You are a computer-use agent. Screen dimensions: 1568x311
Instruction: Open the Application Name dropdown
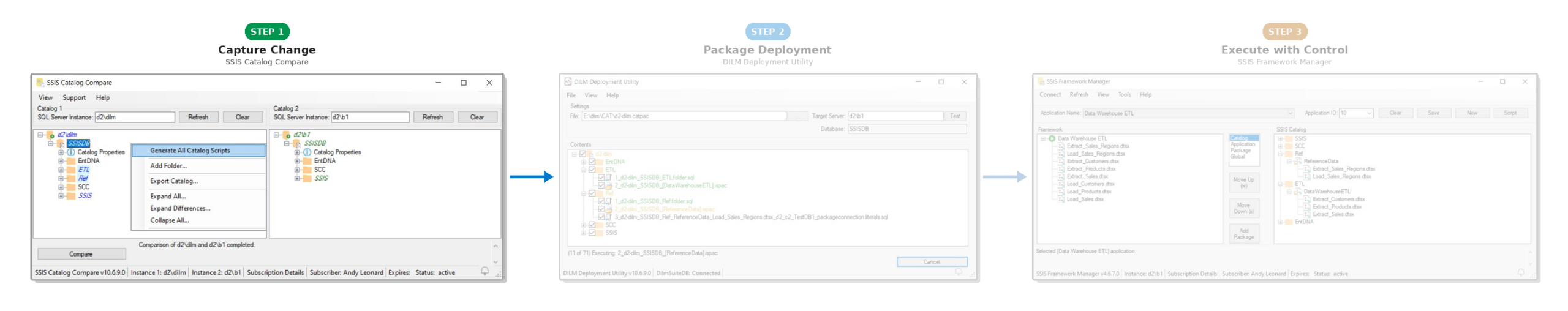coord(1289,113)
